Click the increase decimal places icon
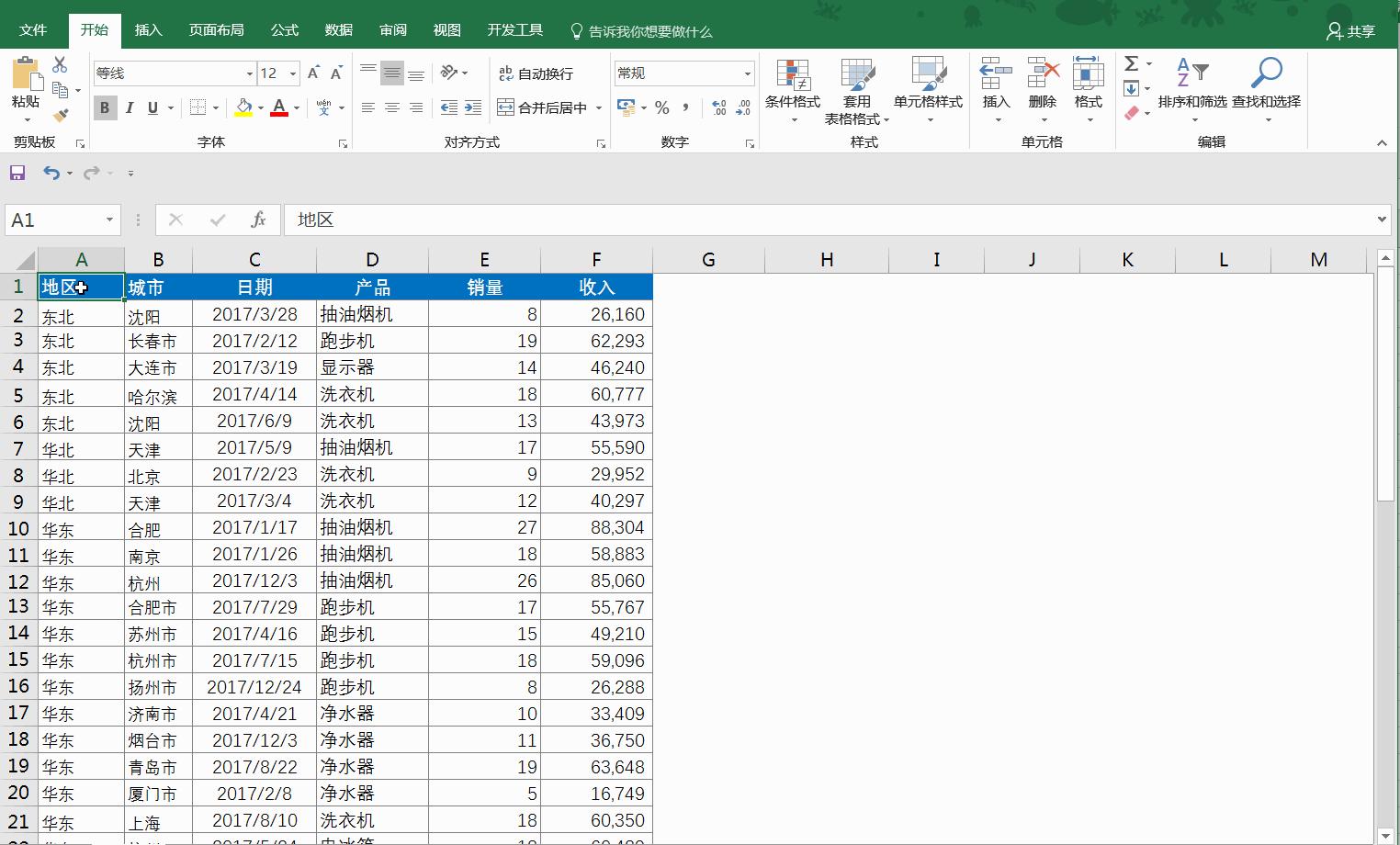 click(x=717, y=107)
